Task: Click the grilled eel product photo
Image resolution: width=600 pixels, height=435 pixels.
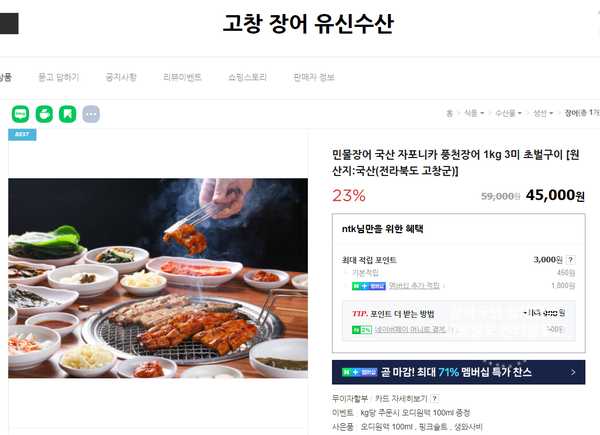Action: [x=158, y=278]
